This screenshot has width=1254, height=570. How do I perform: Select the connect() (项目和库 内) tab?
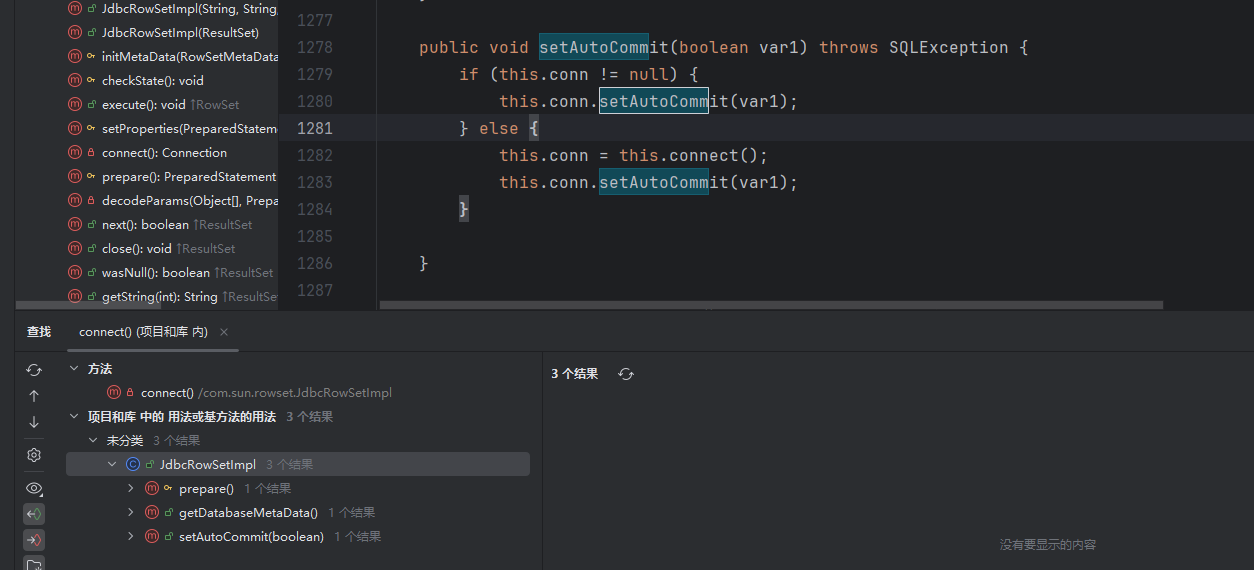tap(143, 332)
